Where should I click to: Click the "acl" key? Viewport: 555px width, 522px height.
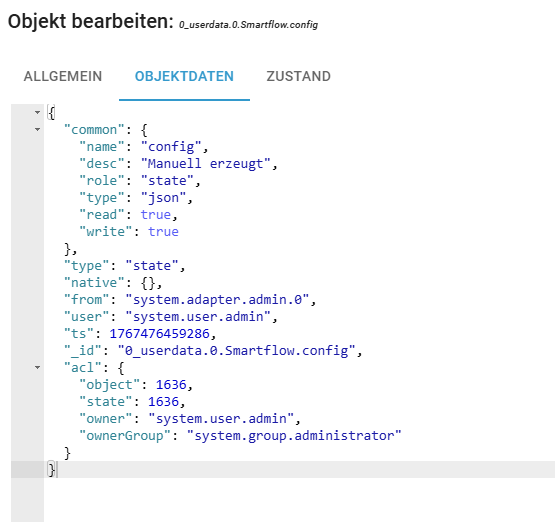click(83, 367)
